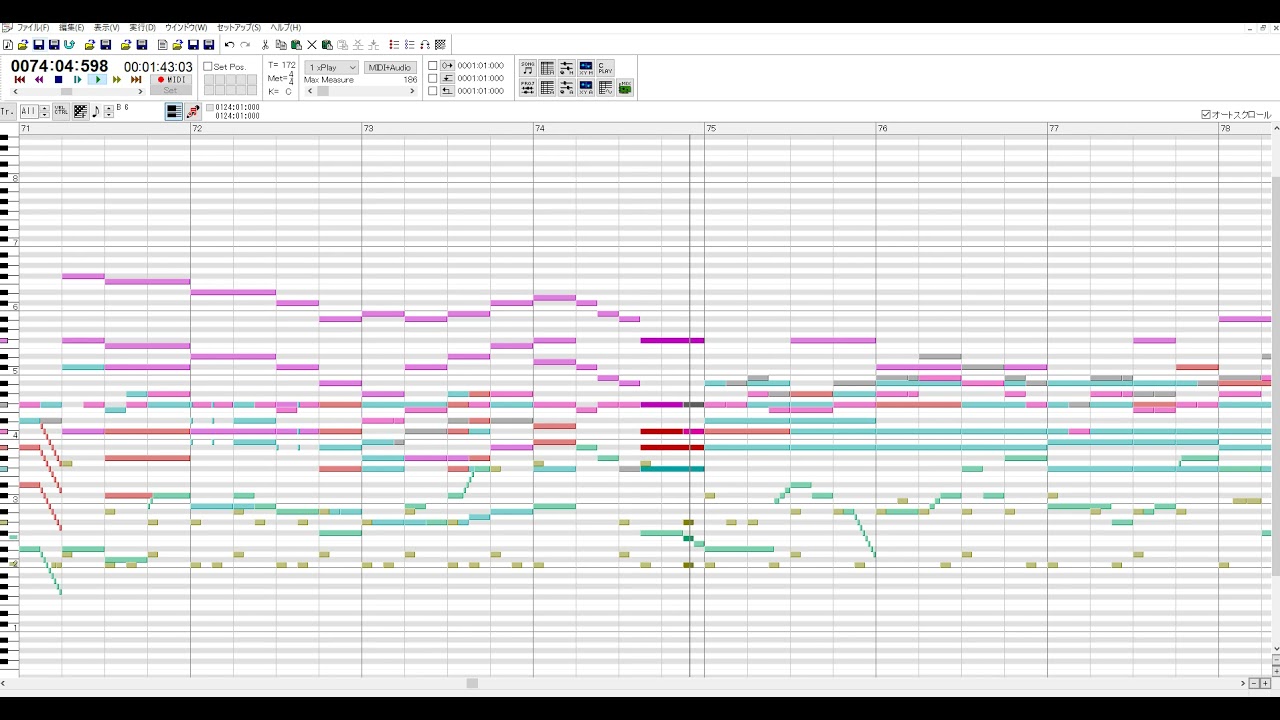The height and width of the screenshot is (720, 1280).
Task: Click the red-dot MIDI record button
Action: [x=171, y=80]
